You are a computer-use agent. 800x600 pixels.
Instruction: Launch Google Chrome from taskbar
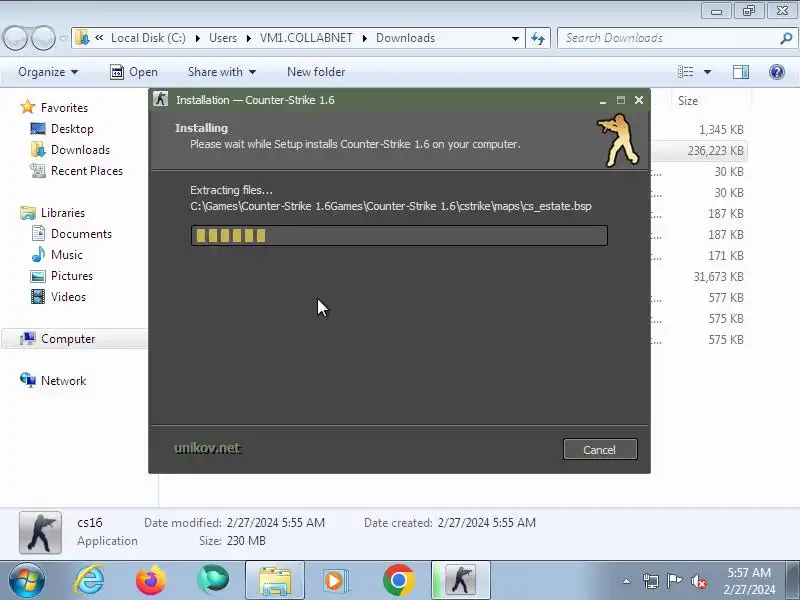[398, 580]
